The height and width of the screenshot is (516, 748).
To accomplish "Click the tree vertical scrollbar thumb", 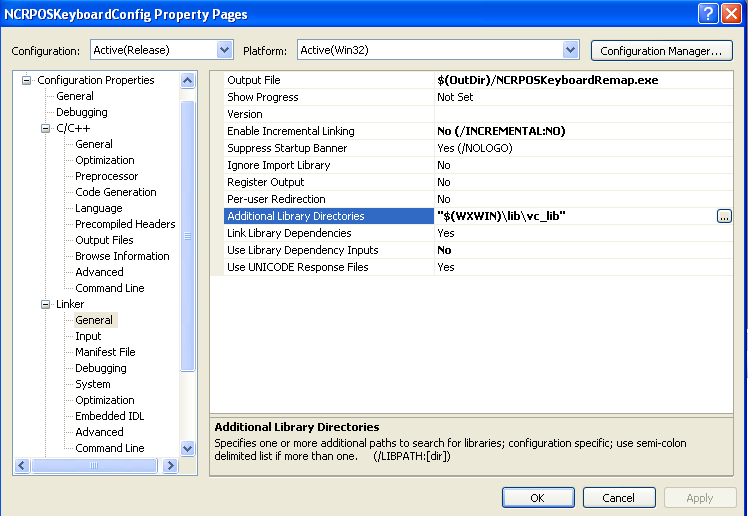I will tap(187, 236).
